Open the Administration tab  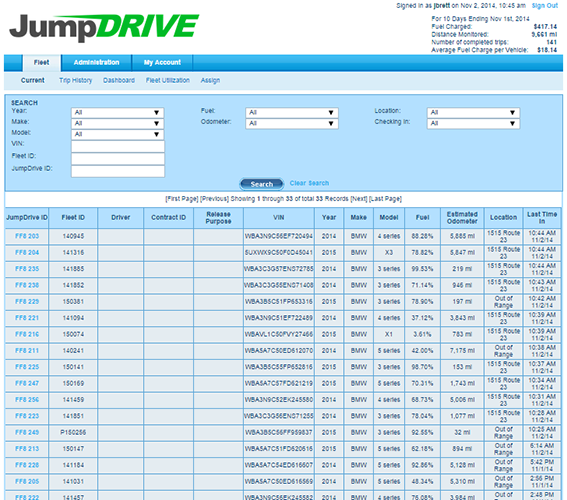96,63
